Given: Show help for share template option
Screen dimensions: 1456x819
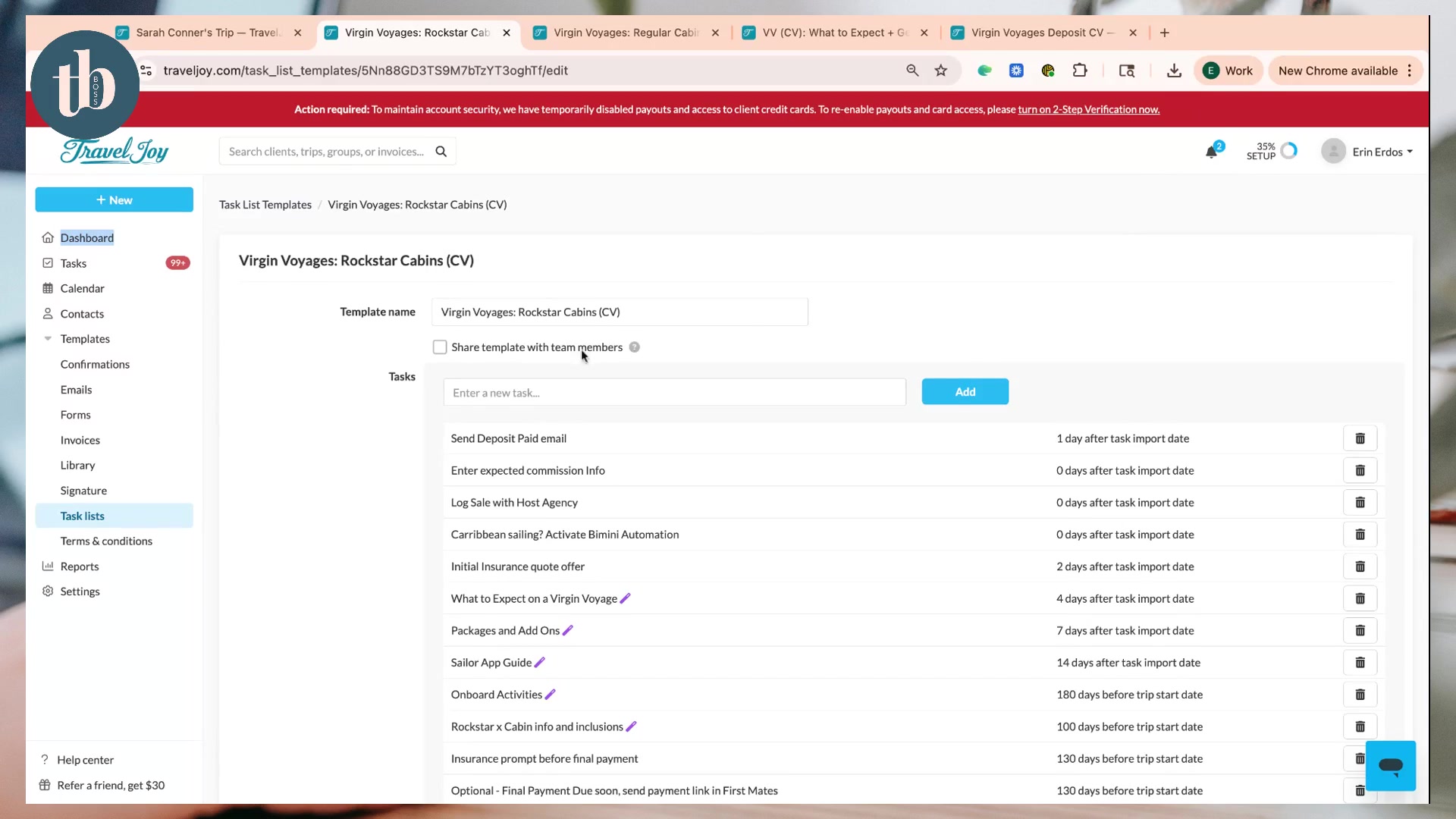Looking at the screenshot, I should [635, 347].
